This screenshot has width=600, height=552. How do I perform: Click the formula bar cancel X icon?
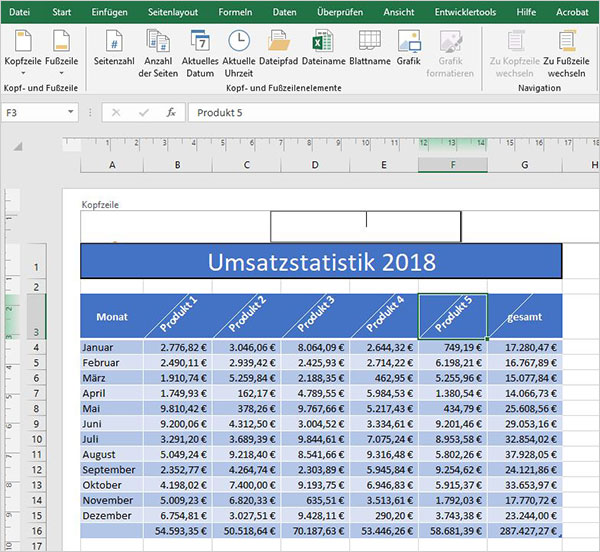click(116, 112)
